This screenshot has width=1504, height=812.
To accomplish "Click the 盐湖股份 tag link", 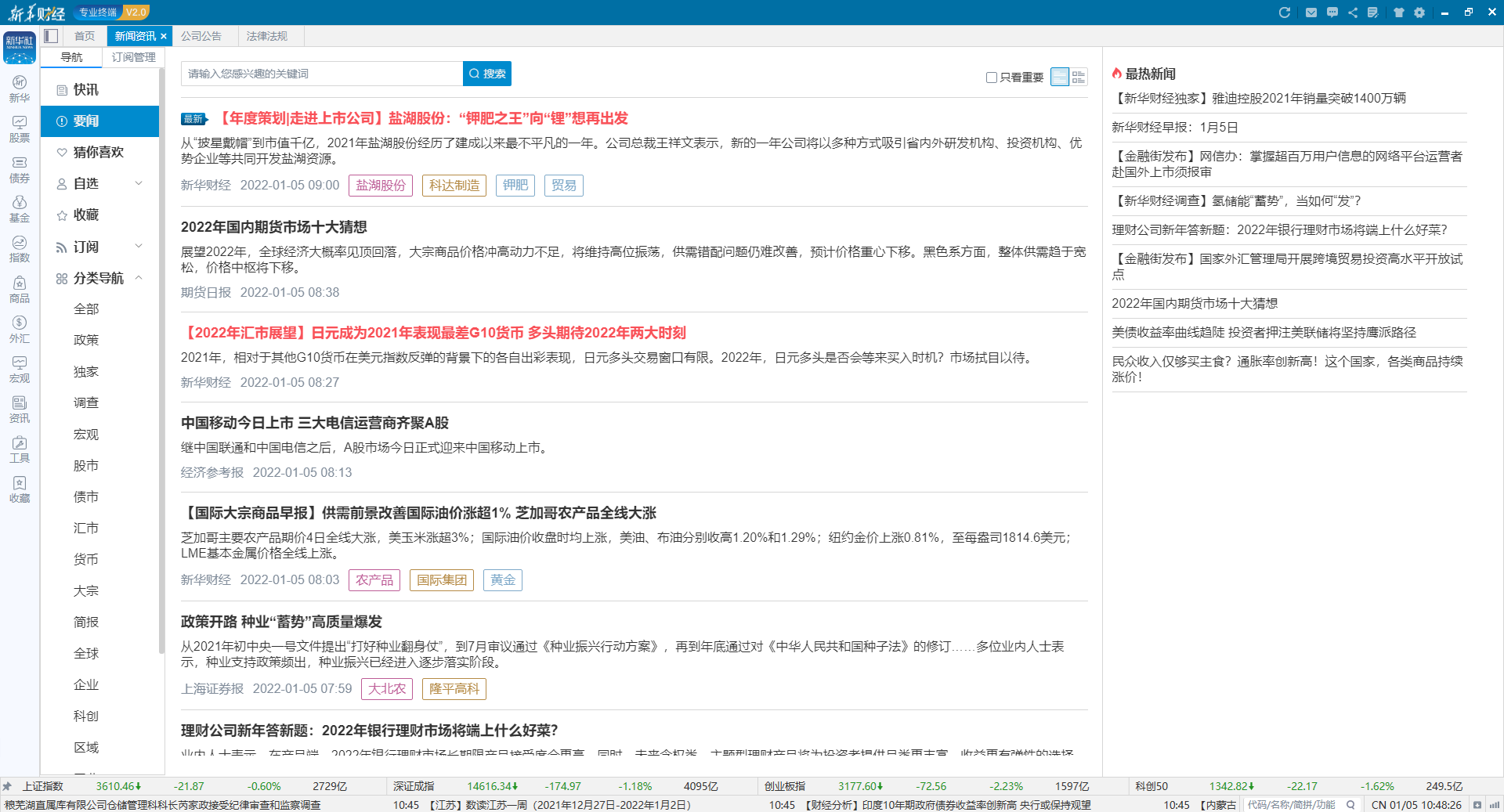I will click(x=381, y=186).
